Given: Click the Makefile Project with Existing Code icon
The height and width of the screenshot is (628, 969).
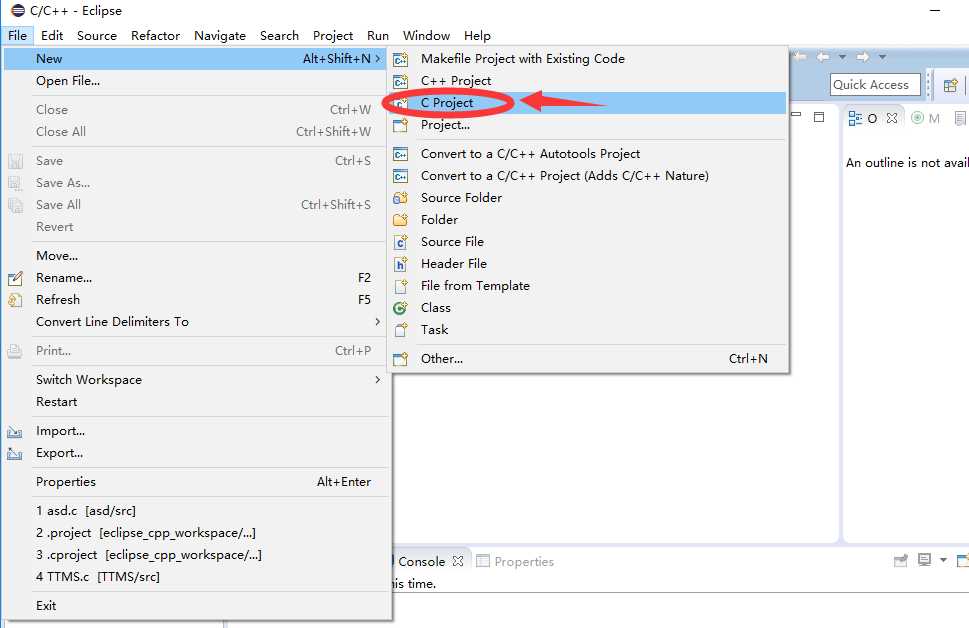Looking at the screenshot, I should pos(400,59).
